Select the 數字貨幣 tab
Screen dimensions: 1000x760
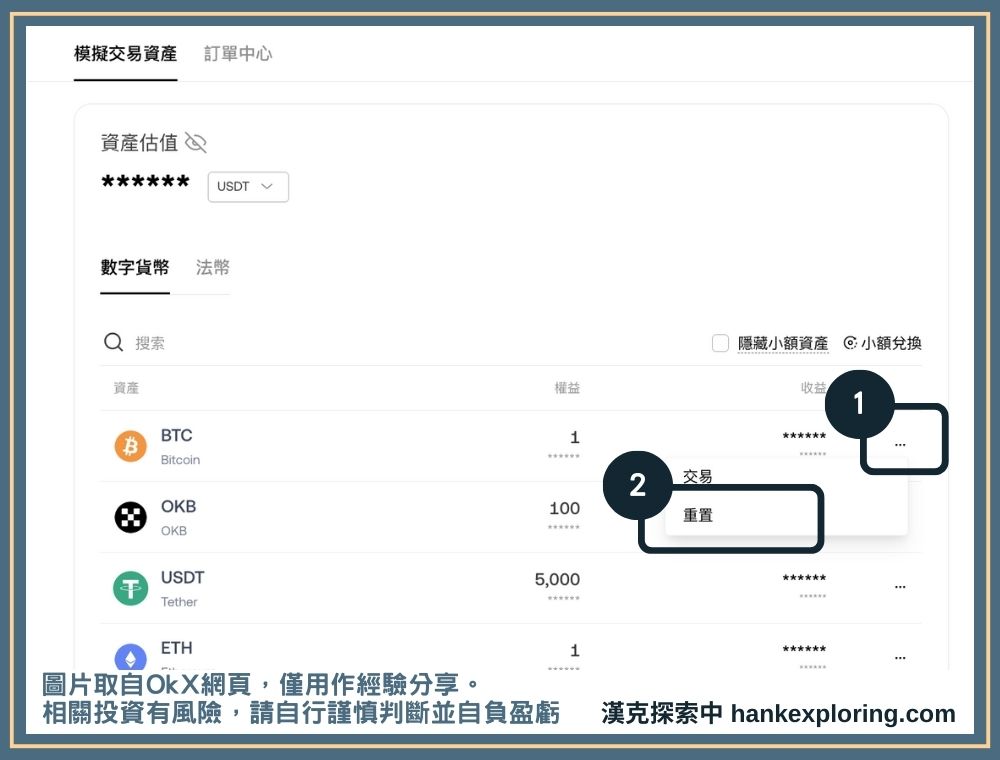(x=135, y=267)
